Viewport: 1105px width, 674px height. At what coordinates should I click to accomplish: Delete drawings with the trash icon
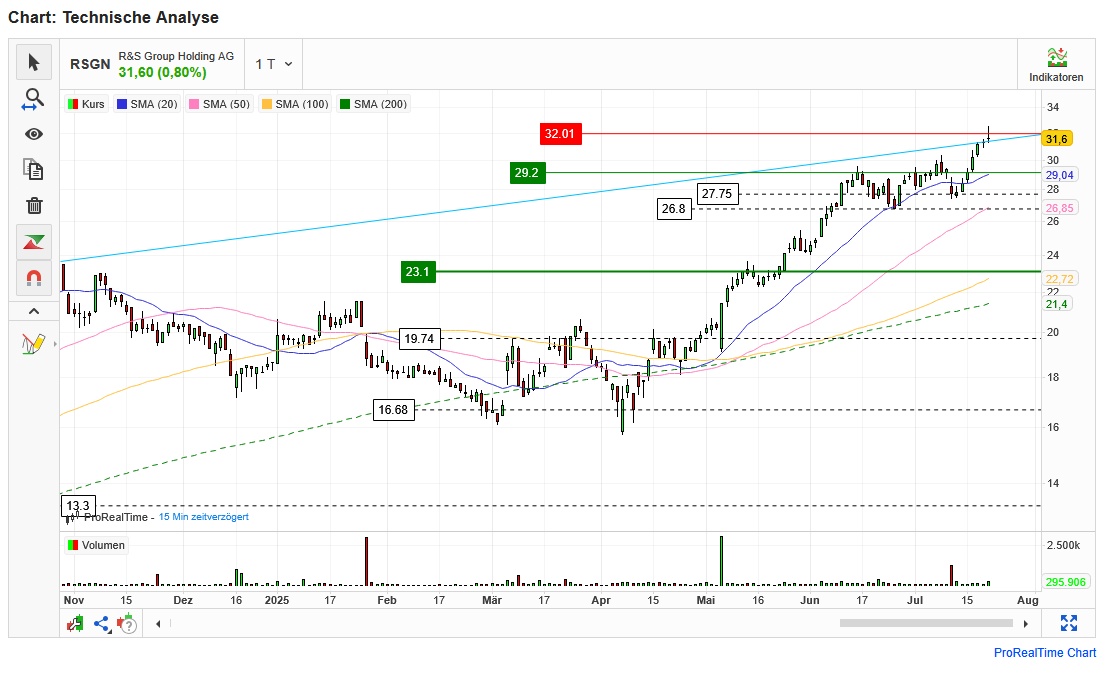[34, 205]
